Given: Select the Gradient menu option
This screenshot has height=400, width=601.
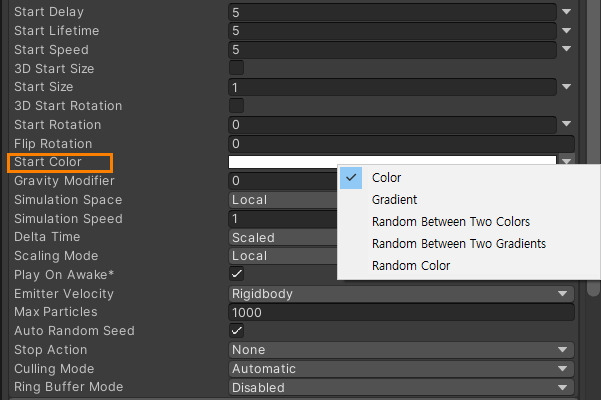Looking at the screenshot, I should click(x=468, y=200).
